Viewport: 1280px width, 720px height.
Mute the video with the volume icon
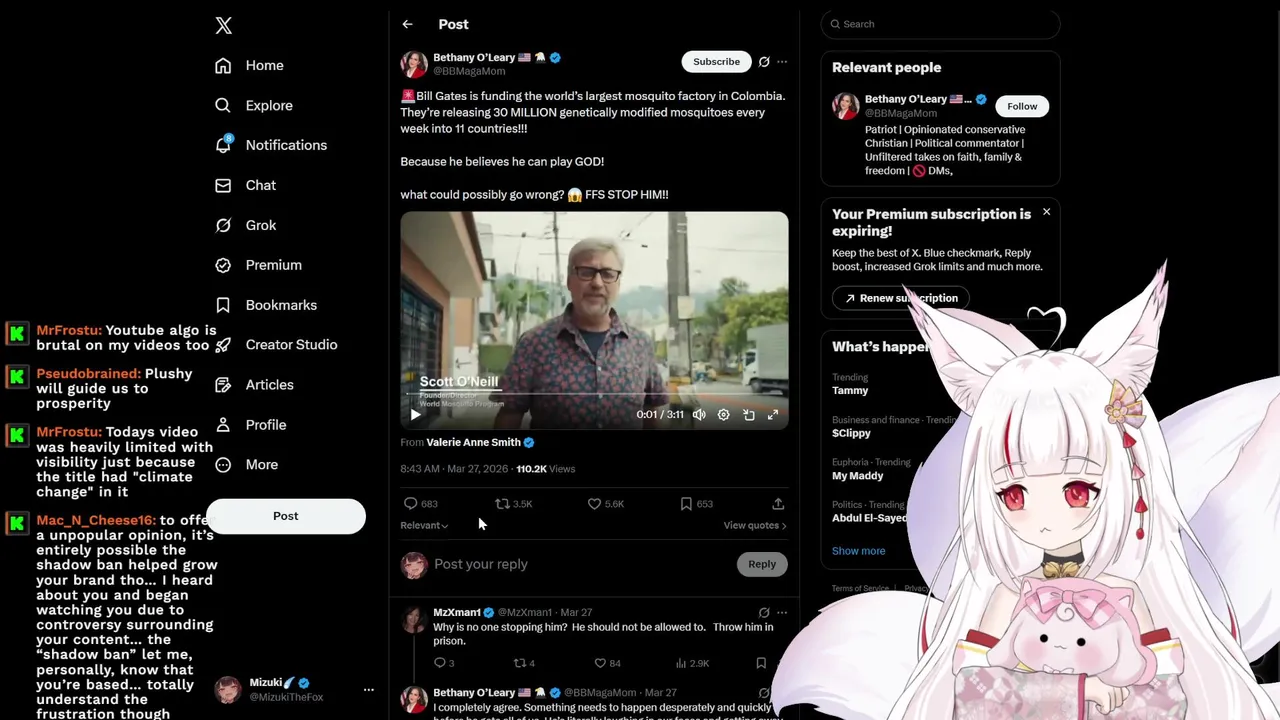click(x=699, y=415)
